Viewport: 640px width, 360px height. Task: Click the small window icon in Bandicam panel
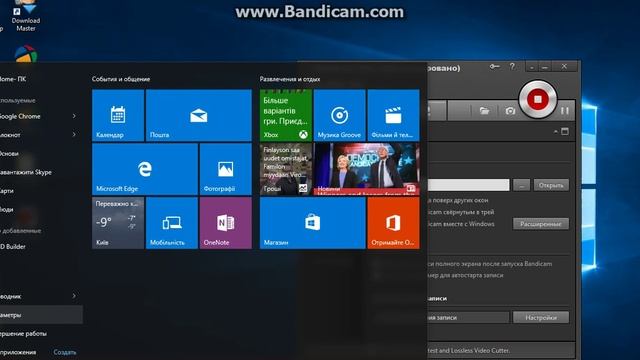(x=565, y=131)
